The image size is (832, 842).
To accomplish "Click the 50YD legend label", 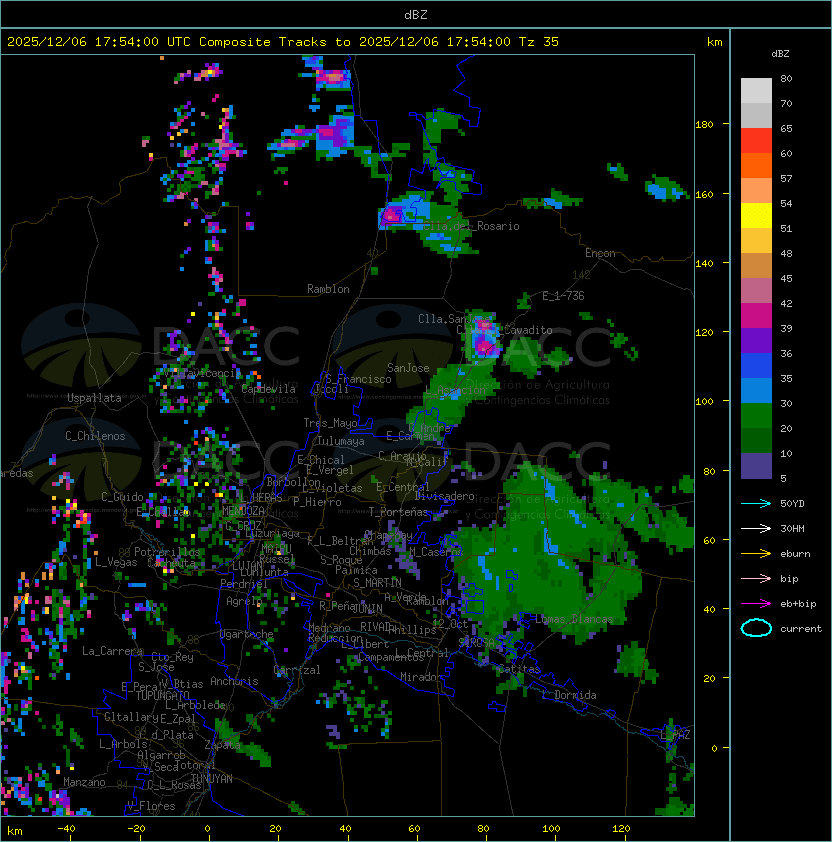I will (x=792, y=503).
